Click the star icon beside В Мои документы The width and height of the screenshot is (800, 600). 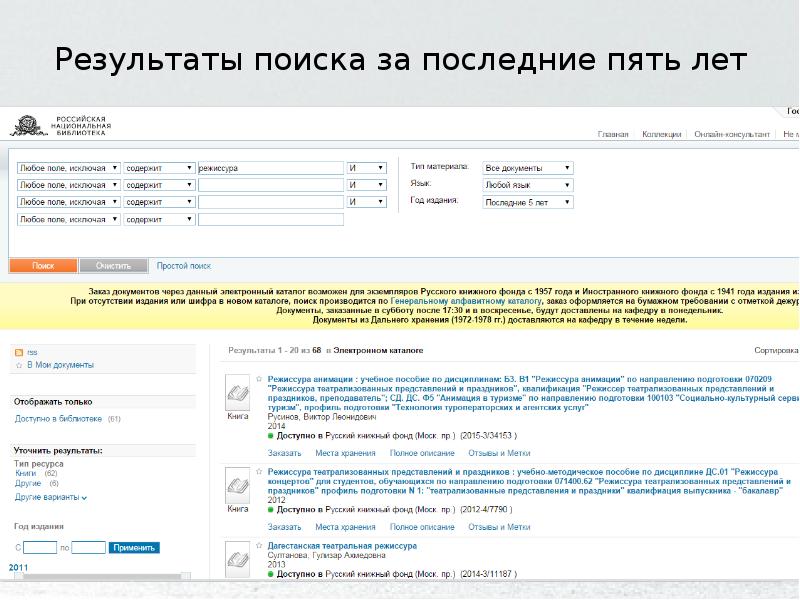point(18,366)
